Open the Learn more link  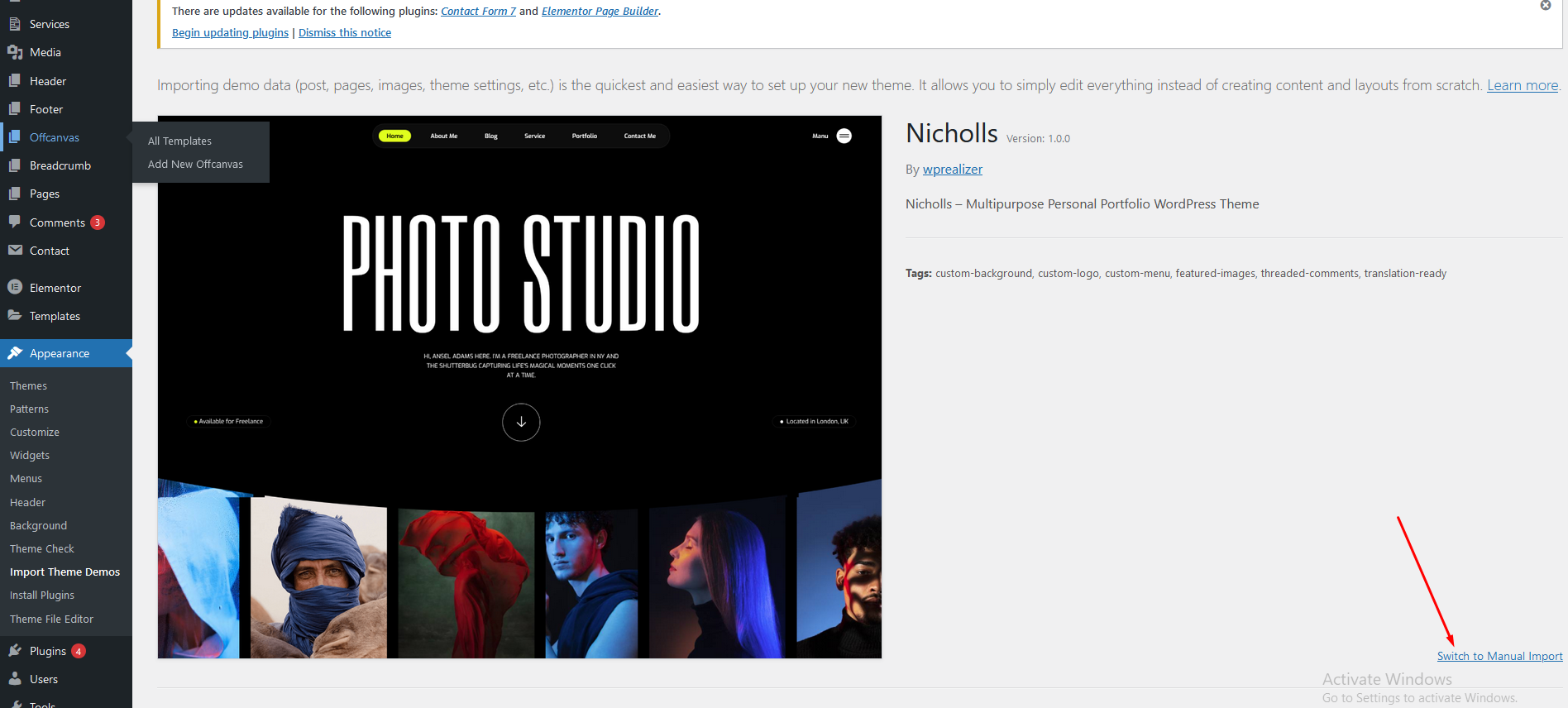click(x=1523, y=85)
